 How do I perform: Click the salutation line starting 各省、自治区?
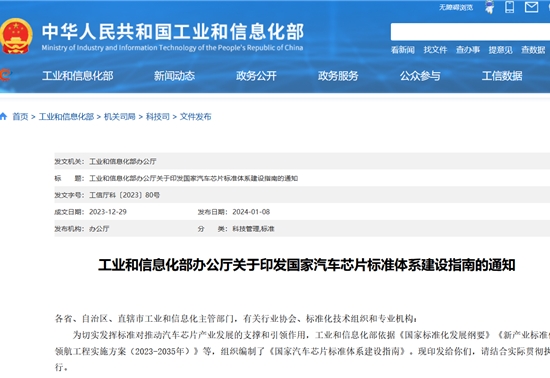click(236, 319)
